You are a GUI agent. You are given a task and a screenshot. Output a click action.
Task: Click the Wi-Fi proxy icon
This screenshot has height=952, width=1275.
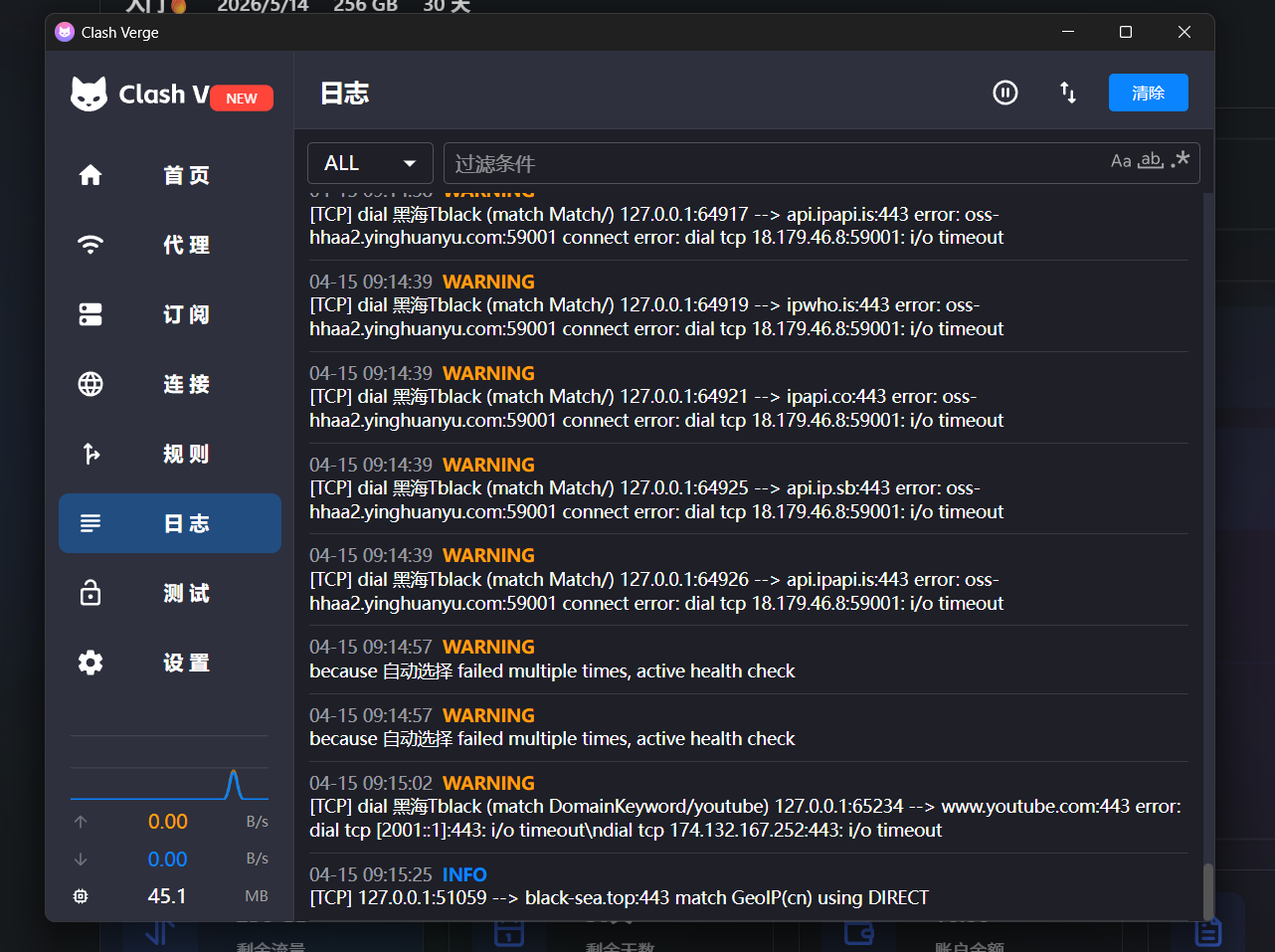(91, 245)
